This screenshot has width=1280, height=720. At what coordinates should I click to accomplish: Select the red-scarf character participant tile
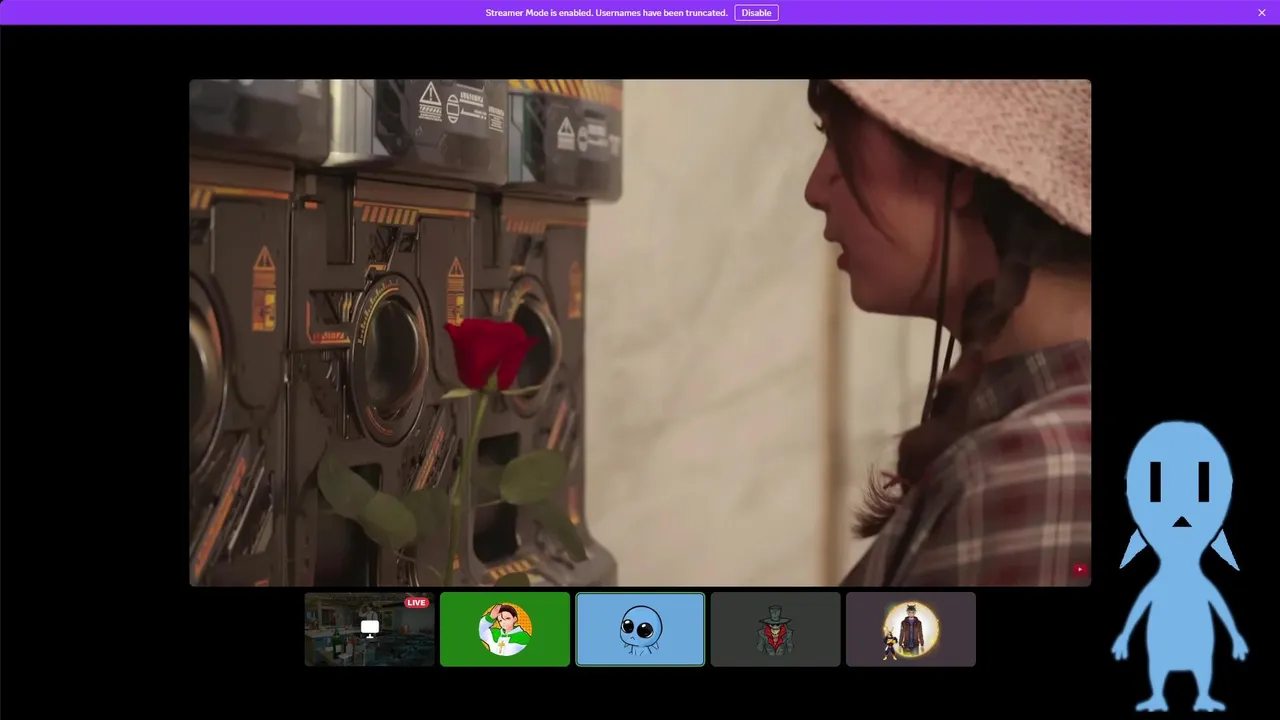[776, 629]
